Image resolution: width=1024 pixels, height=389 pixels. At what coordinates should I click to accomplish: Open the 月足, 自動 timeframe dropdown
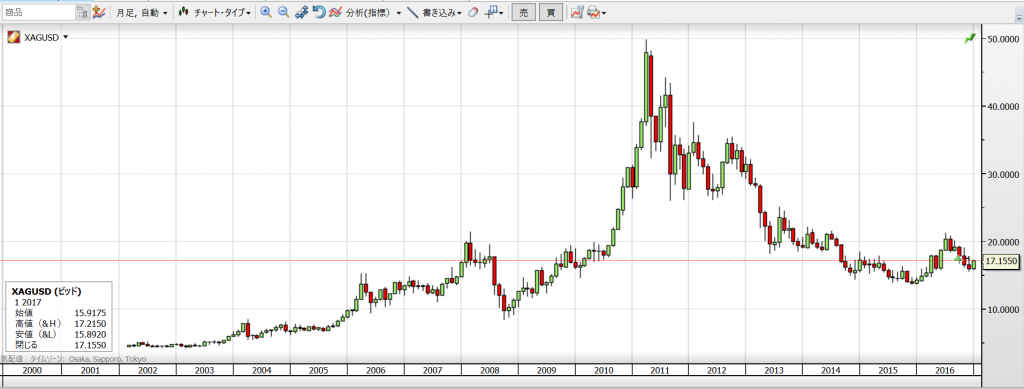point(142,12)
